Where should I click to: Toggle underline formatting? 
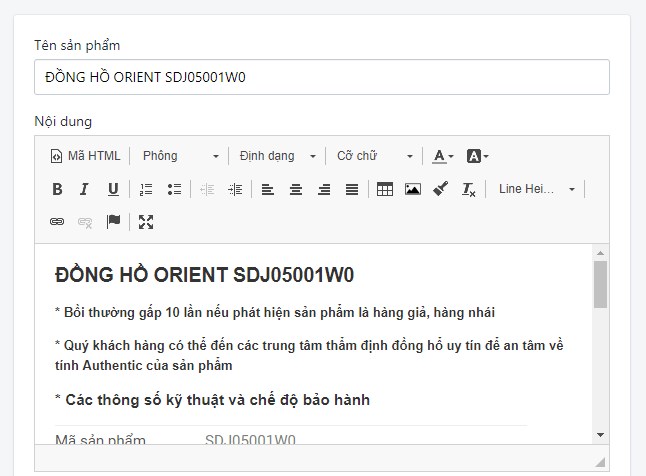(113, 189)
